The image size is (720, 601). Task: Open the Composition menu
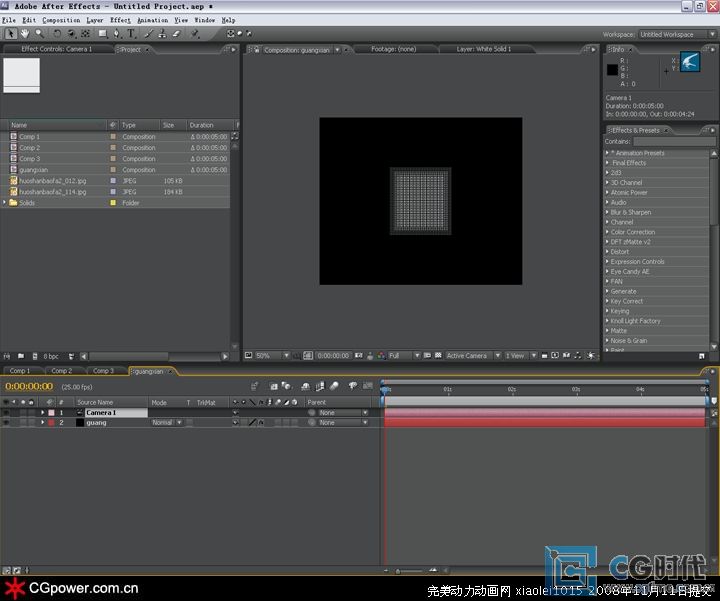coord(61,20)
